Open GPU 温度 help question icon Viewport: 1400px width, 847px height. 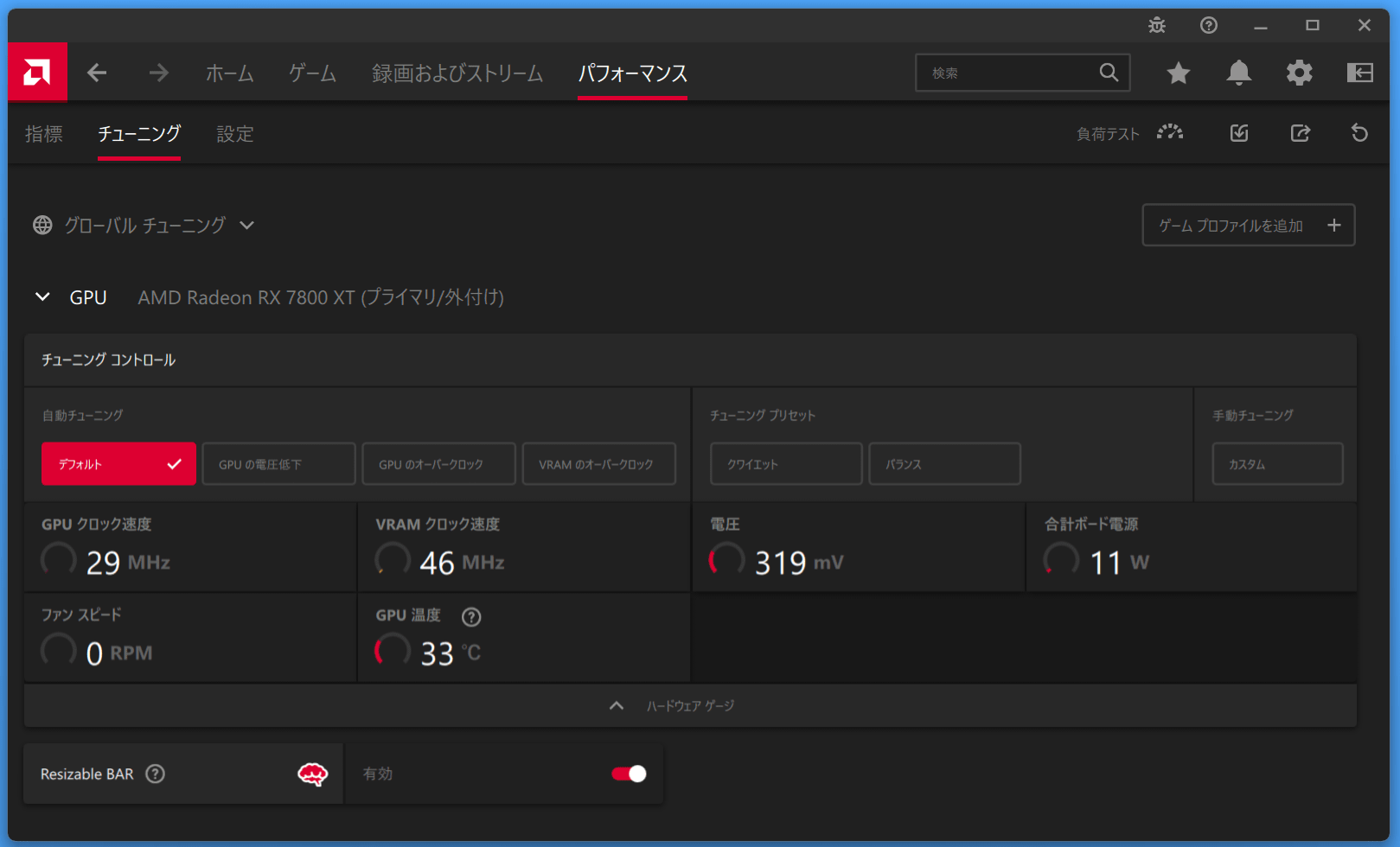(x=471, y=616)
